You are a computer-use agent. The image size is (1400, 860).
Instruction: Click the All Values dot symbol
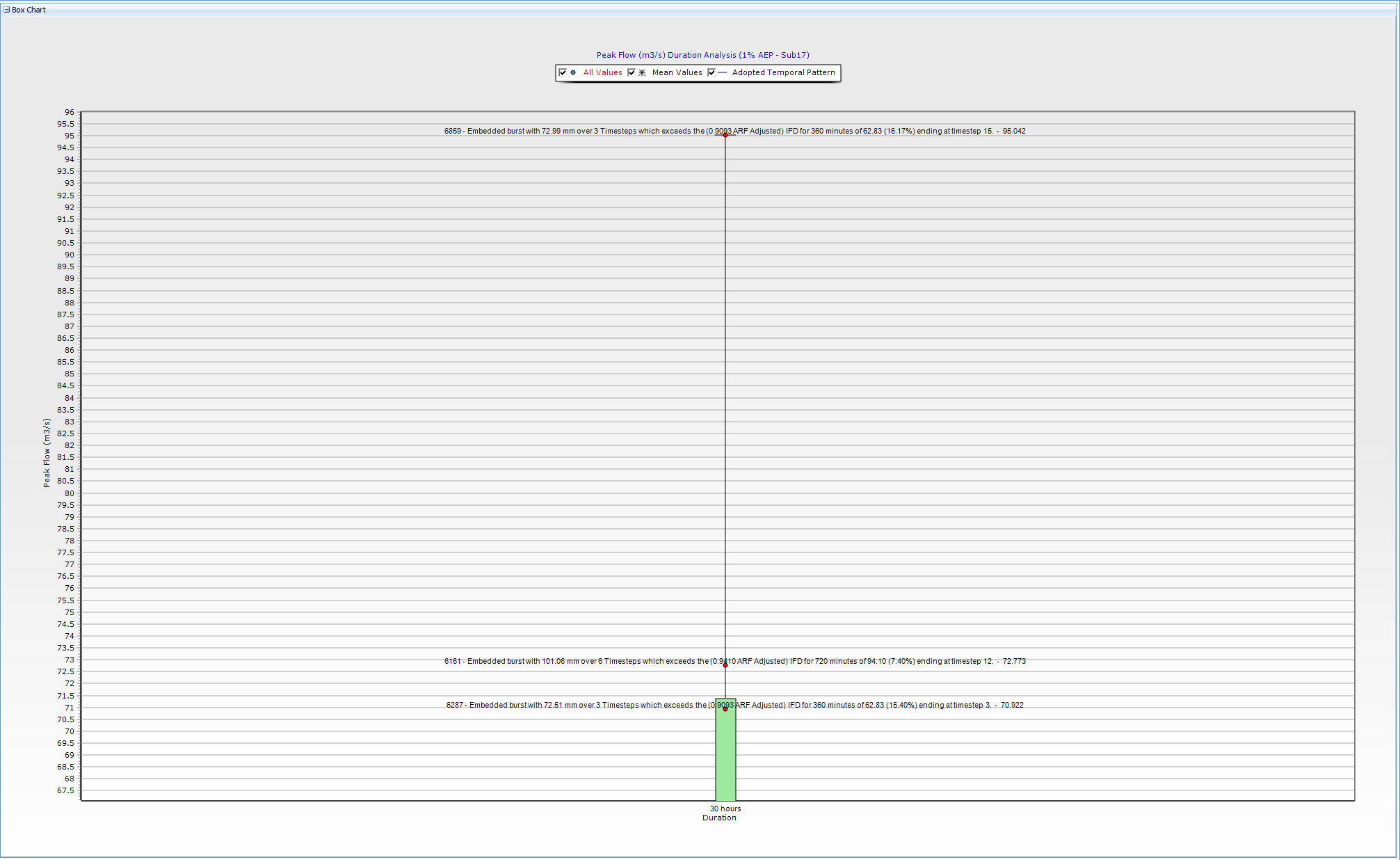pyautogui.click(x=573, y=72)
